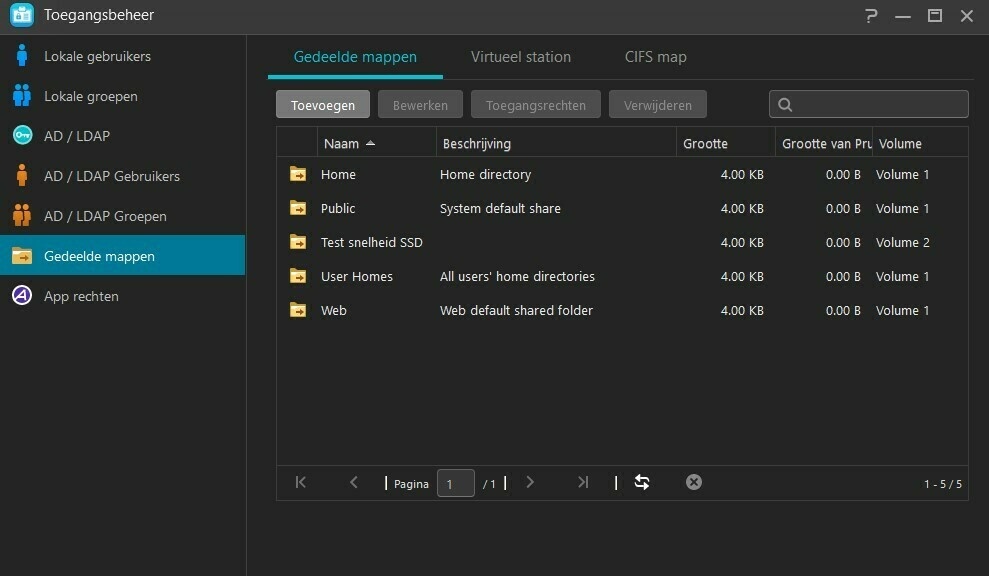Click the App rechten circular icon
This screenshot has width=989, height=576.
[22, 295]
